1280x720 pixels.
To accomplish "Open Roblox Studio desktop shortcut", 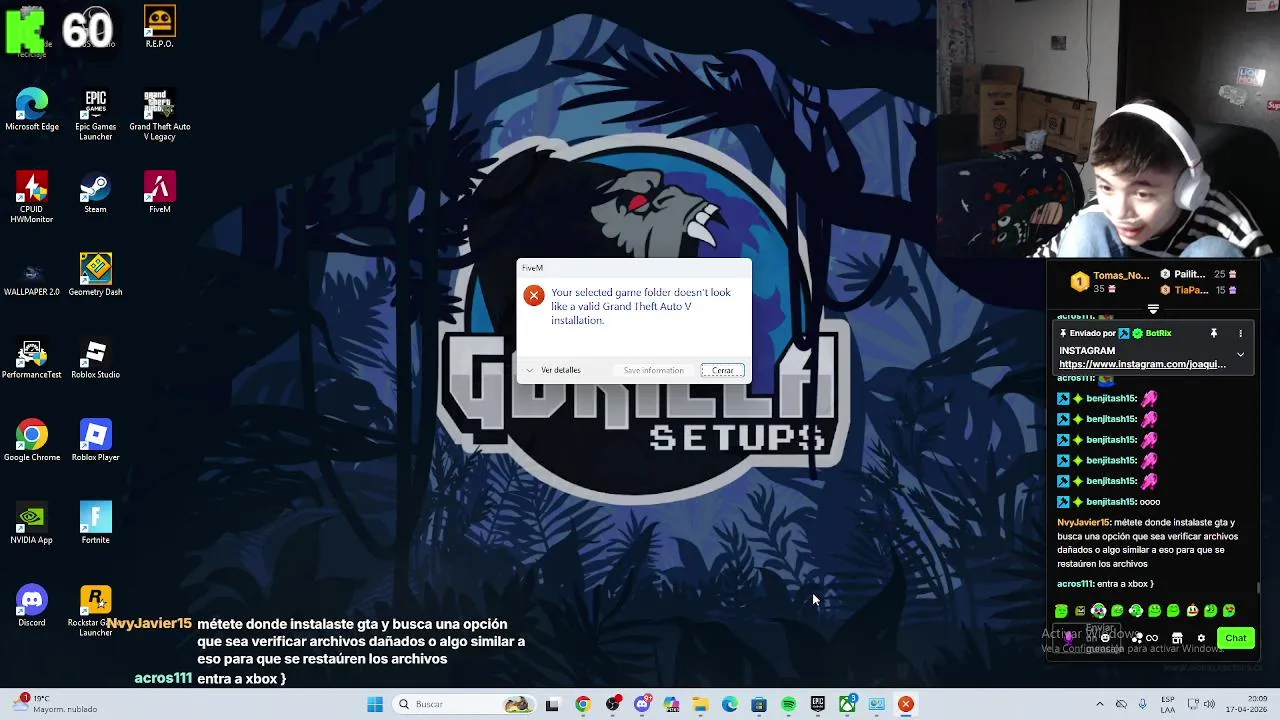I will point(96,359).
